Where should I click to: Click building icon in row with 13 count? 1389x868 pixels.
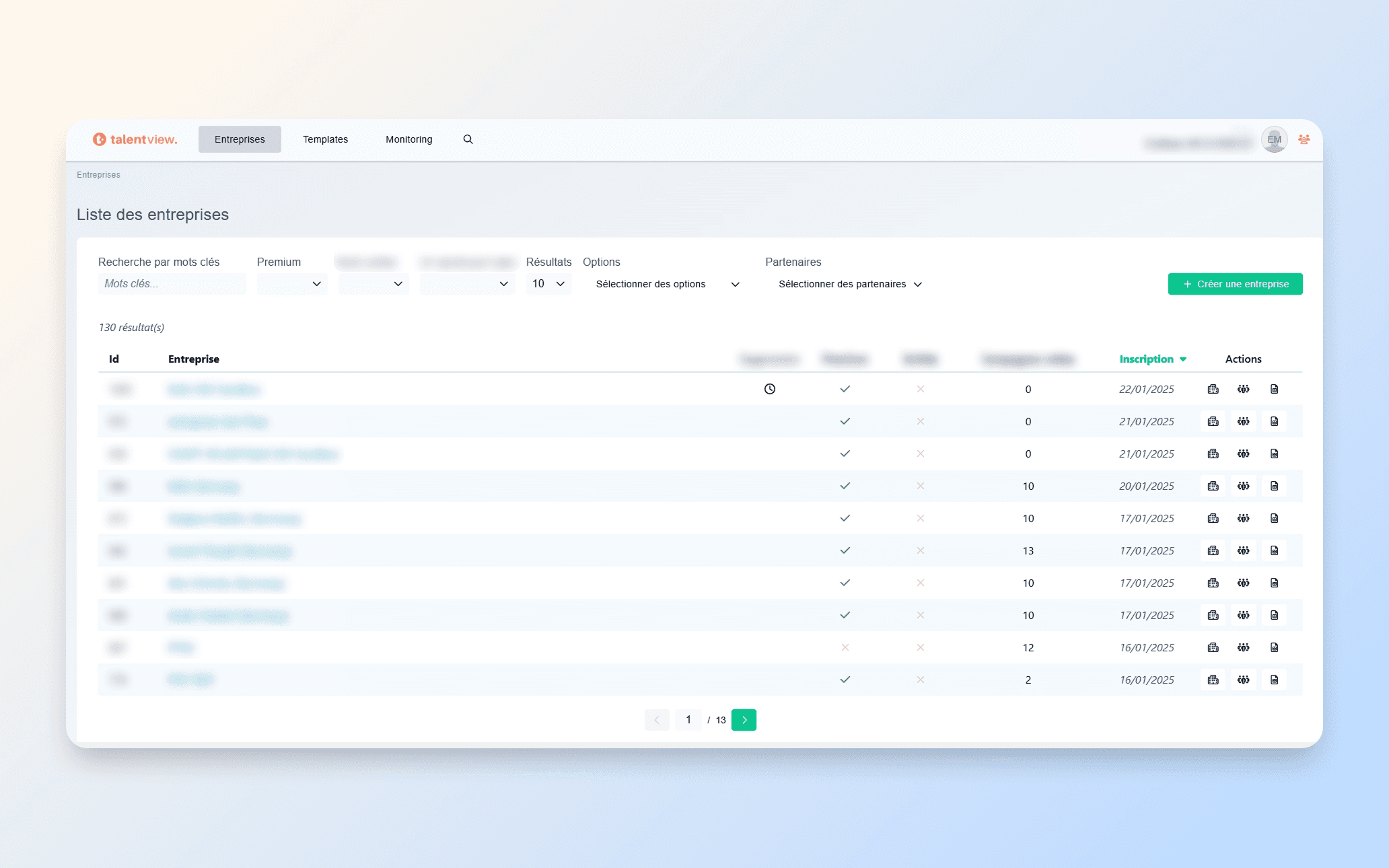point(1213,550)
